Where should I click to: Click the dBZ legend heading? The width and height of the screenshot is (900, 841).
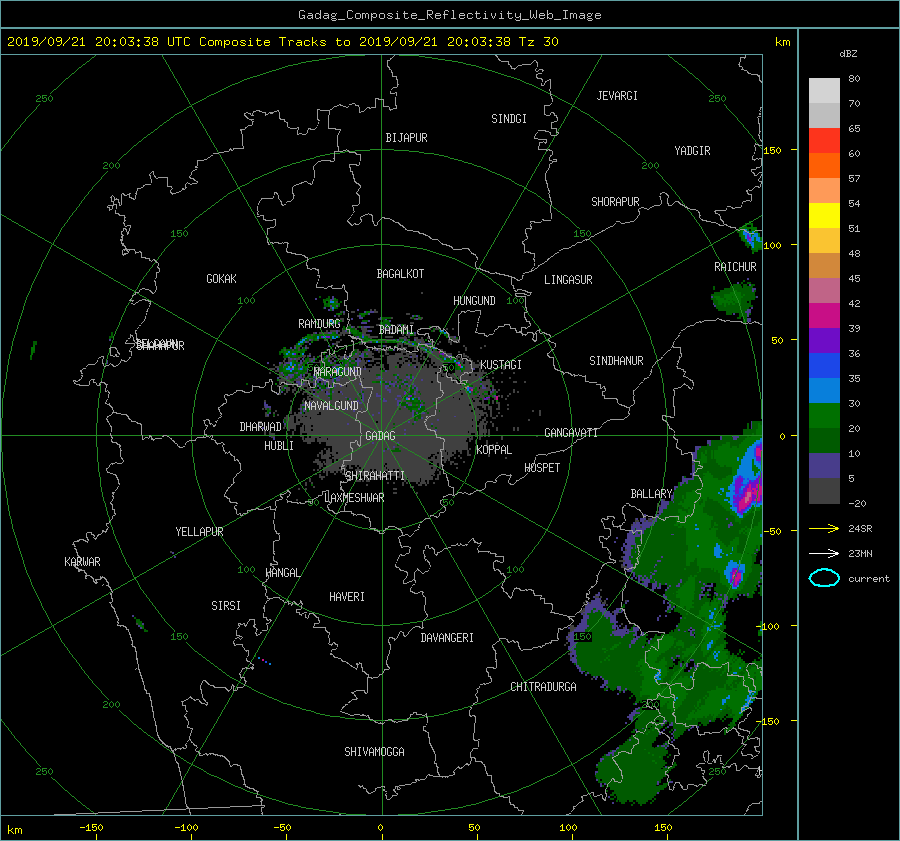click(x=848, y=54)
